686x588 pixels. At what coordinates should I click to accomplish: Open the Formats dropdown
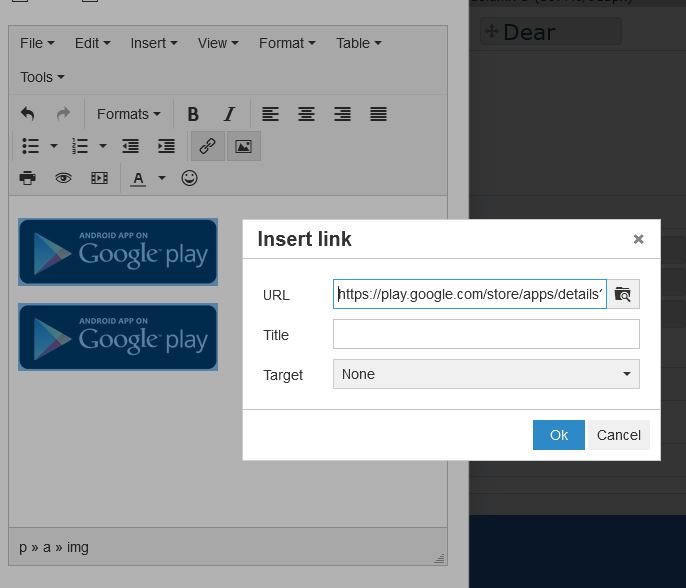[x=128, y=114]
